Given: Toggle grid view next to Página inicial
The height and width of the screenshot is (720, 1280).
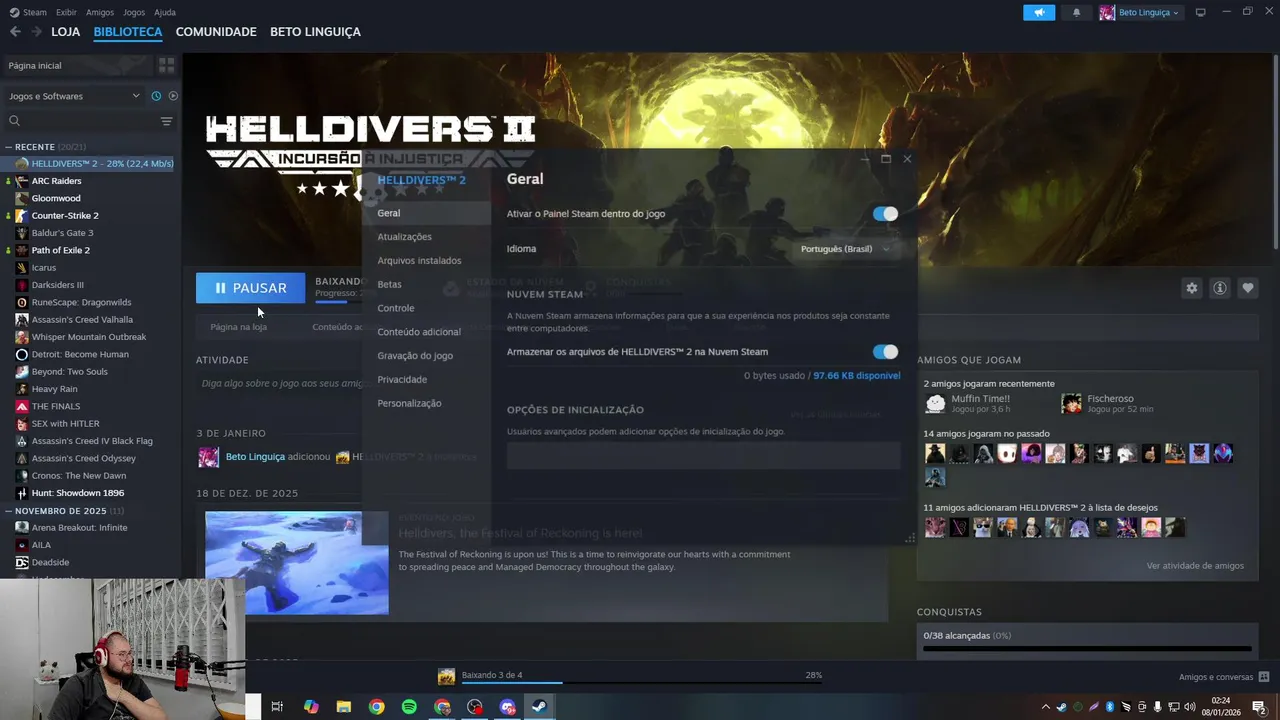Looking at the screenshot, I should tap(167, 65).
